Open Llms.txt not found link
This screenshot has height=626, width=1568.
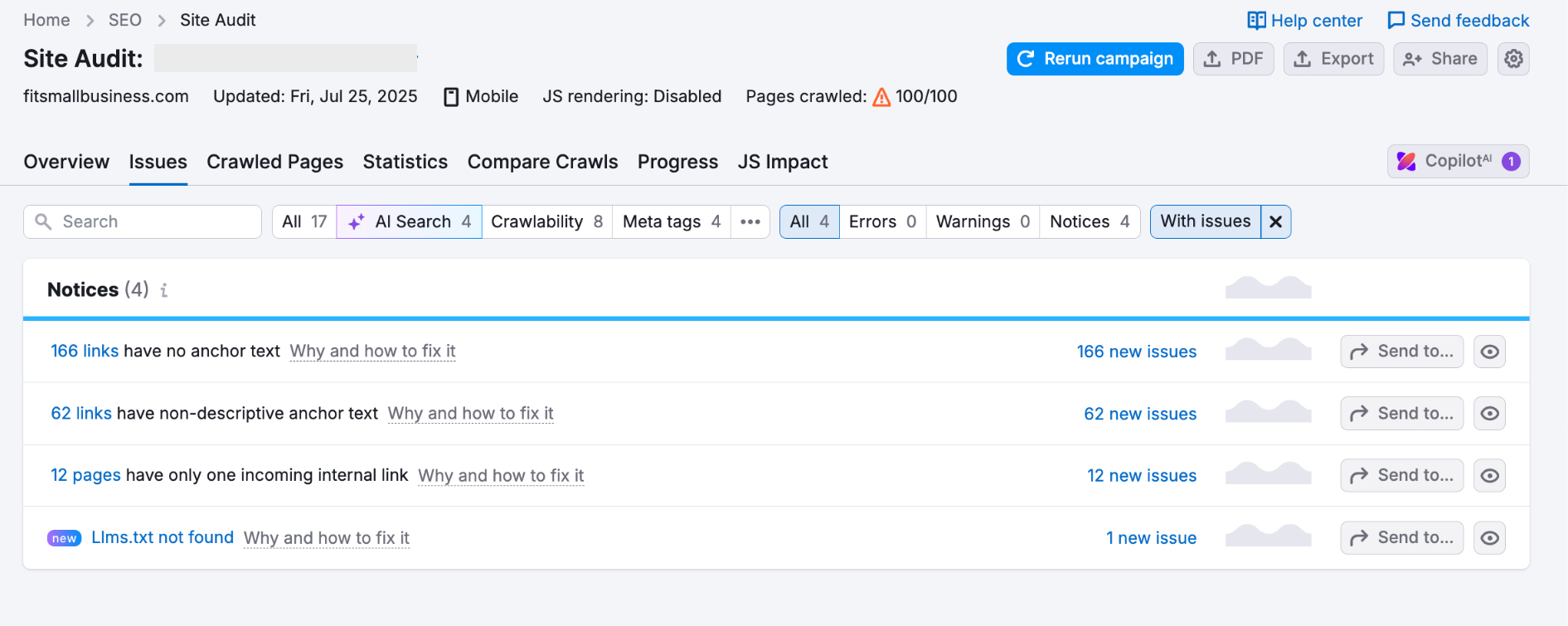163,537
